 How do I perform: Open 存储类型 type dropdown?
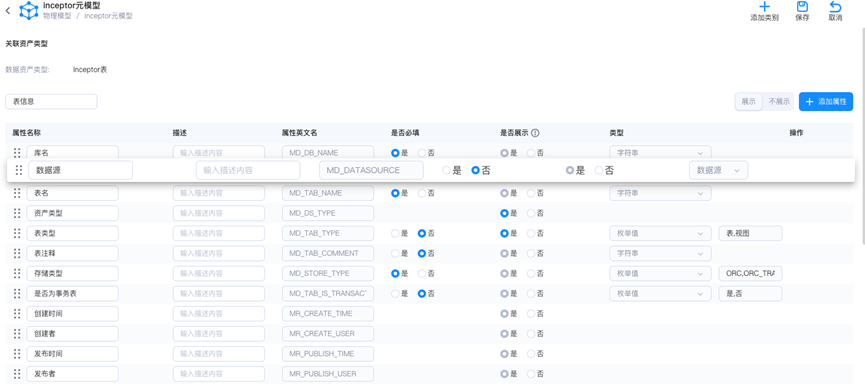pos(660,273)
